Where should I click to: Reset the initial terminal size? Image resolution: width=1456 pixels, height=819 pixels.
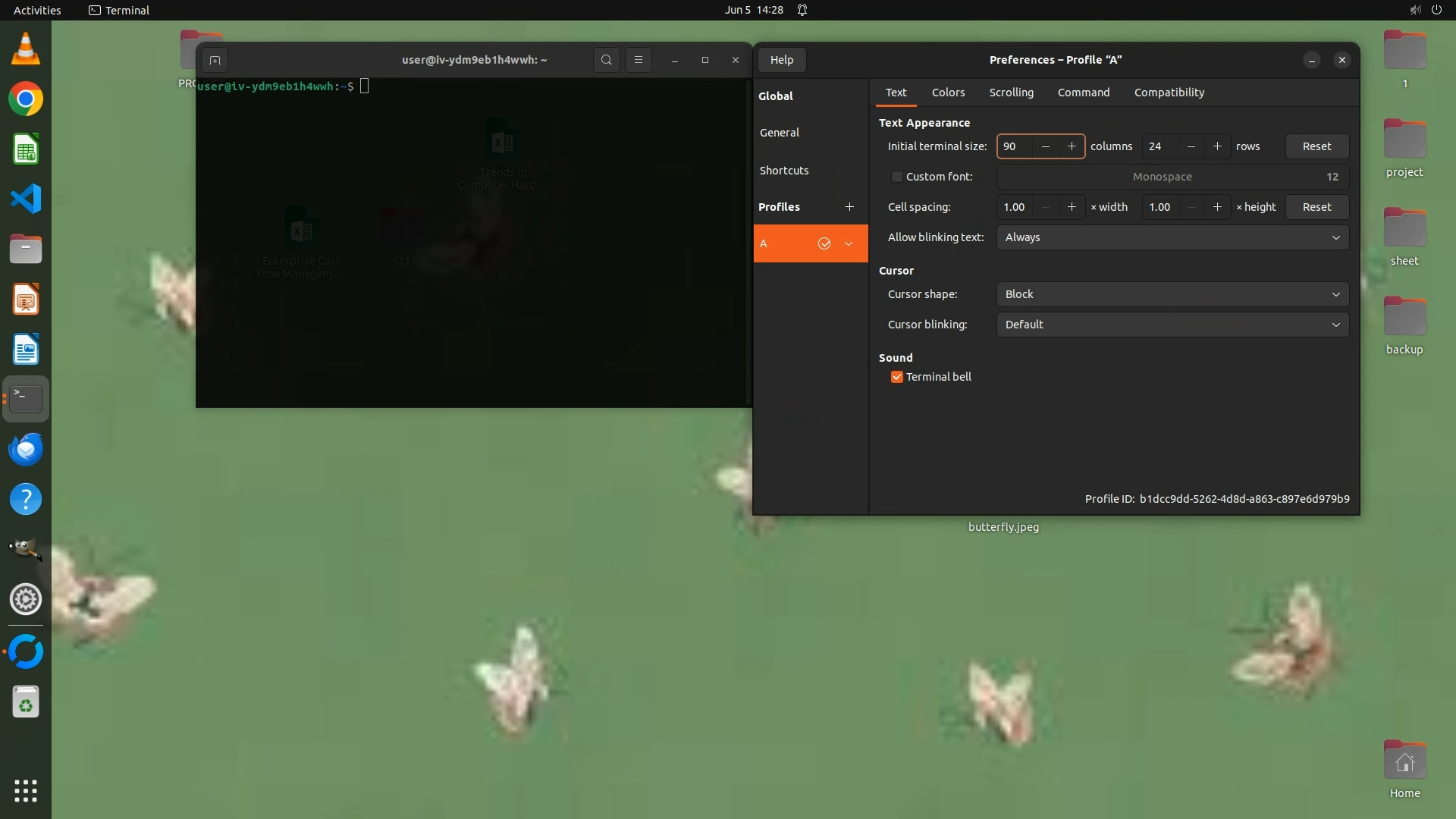pyautogui.click(x=1316, y=146)
